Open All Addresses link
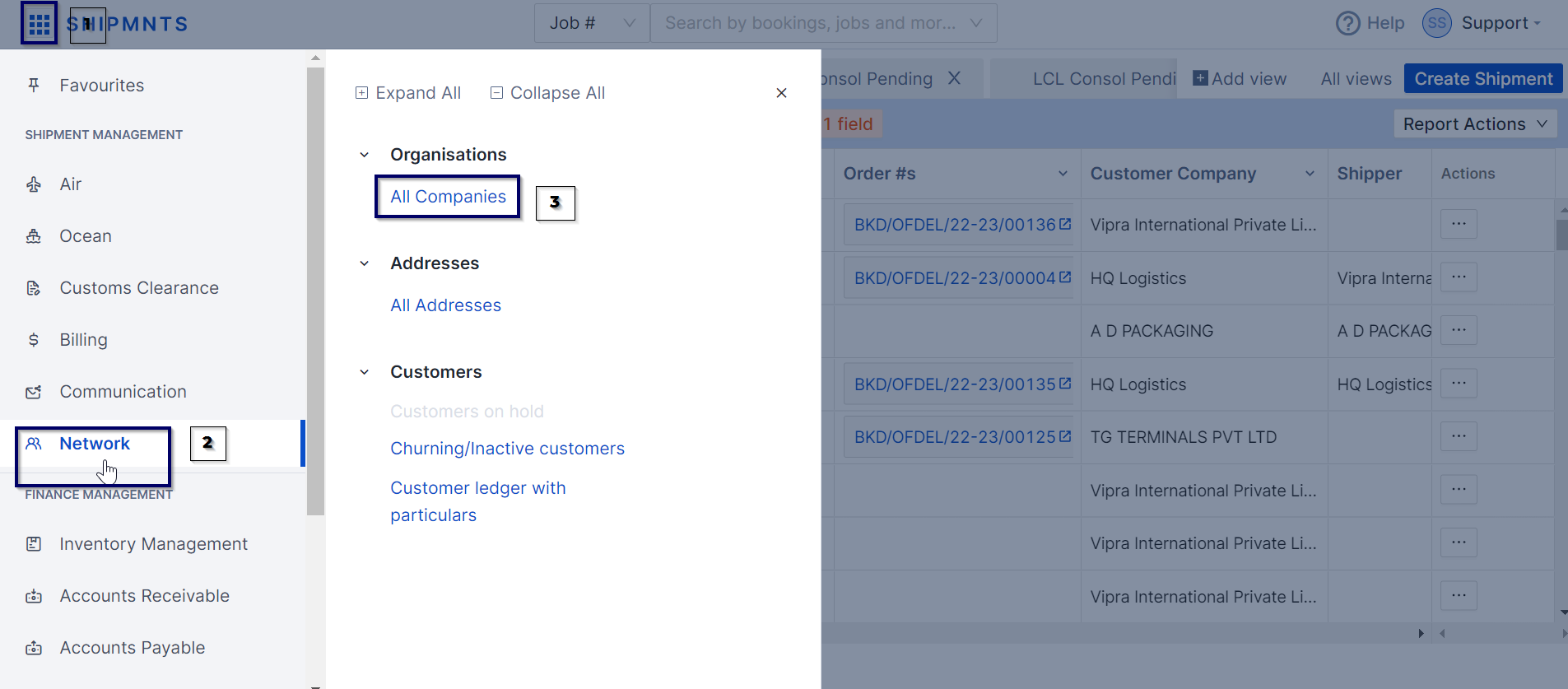This screenshot has height=689, width=1568. [x=445, y=305]
